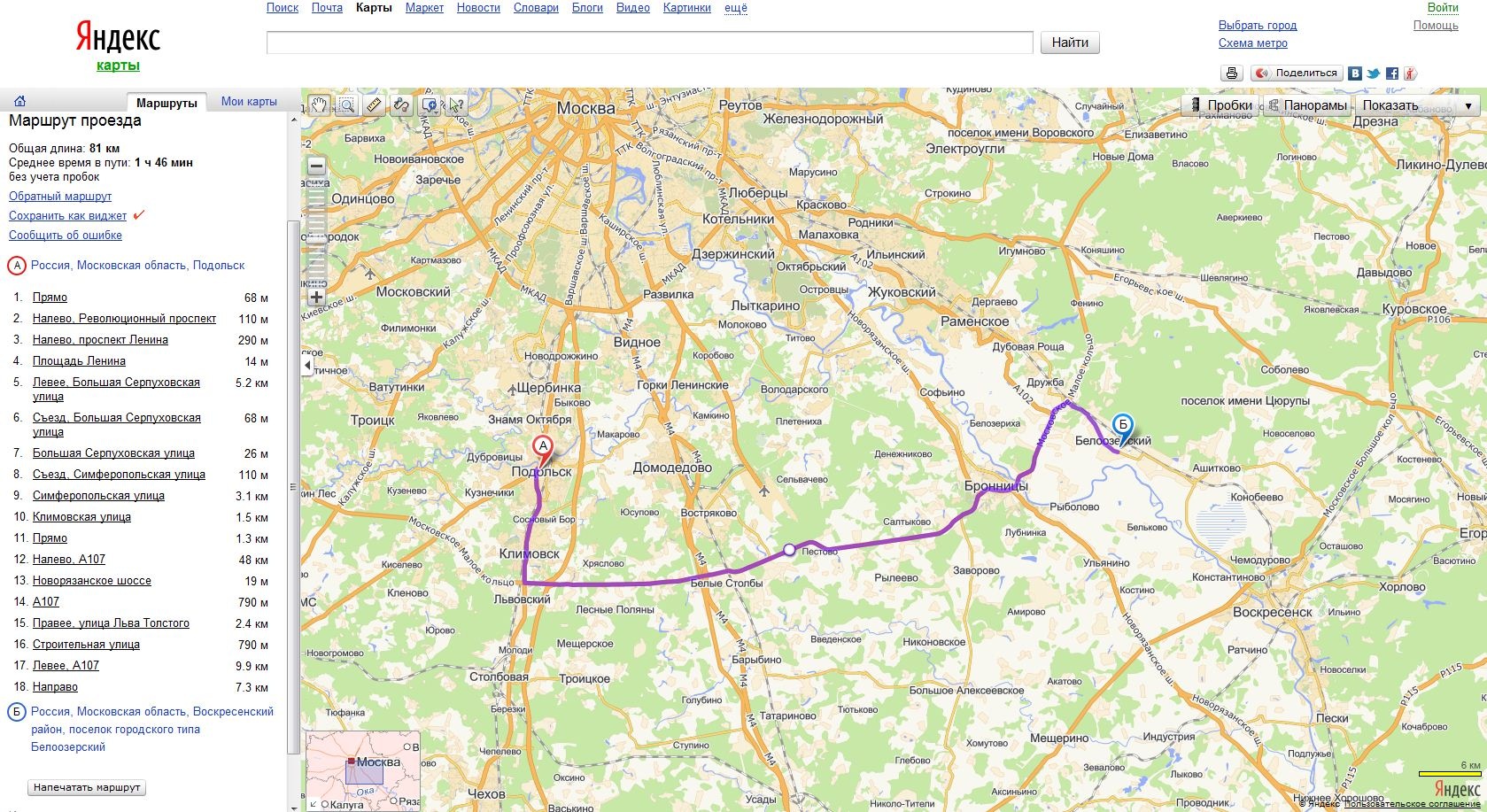Click Обратный маршрут link
Viewport: 1487px width, 812px height.
(x=60, y=197)
